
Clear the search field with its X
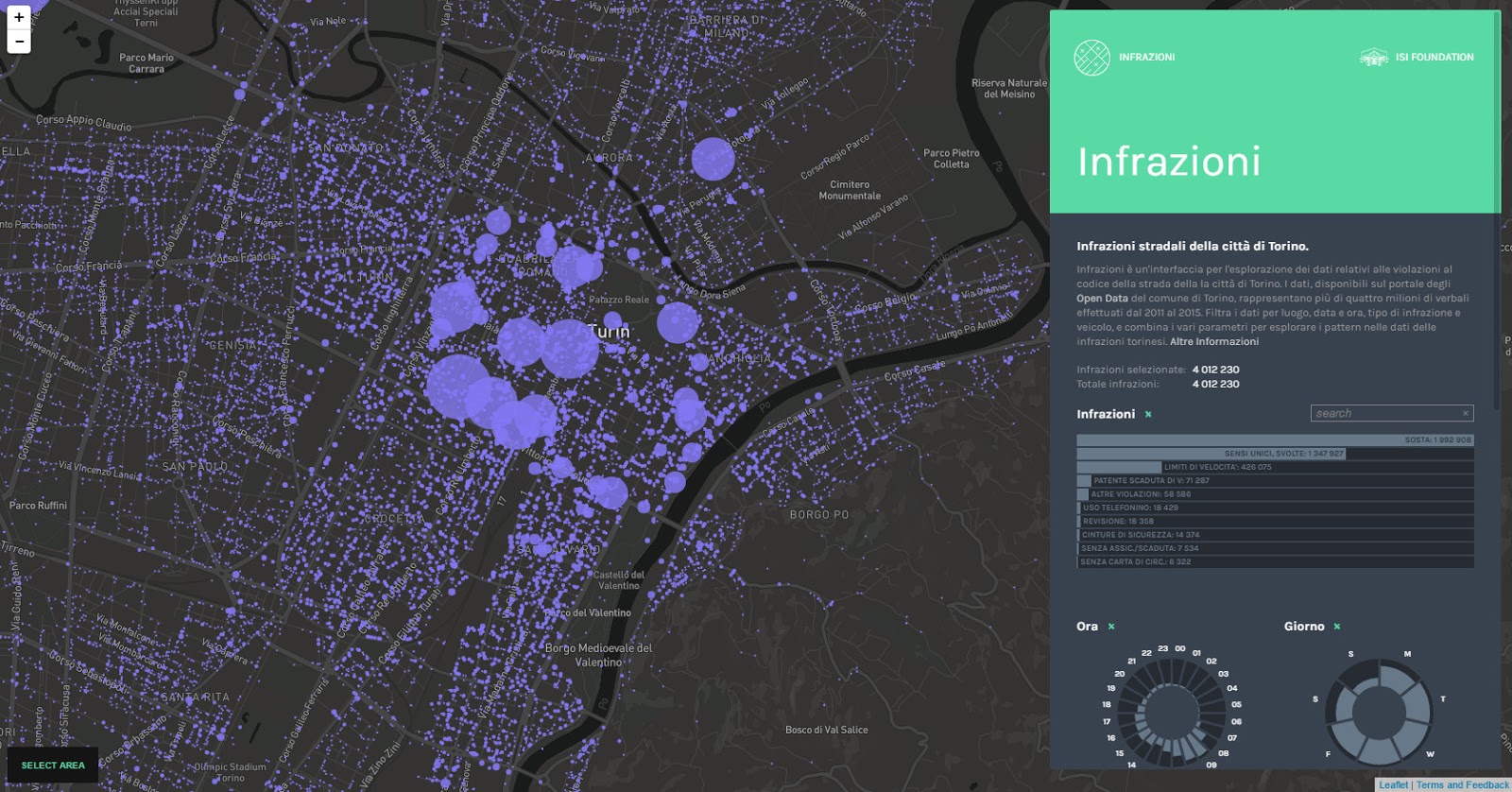(1466, 413)
